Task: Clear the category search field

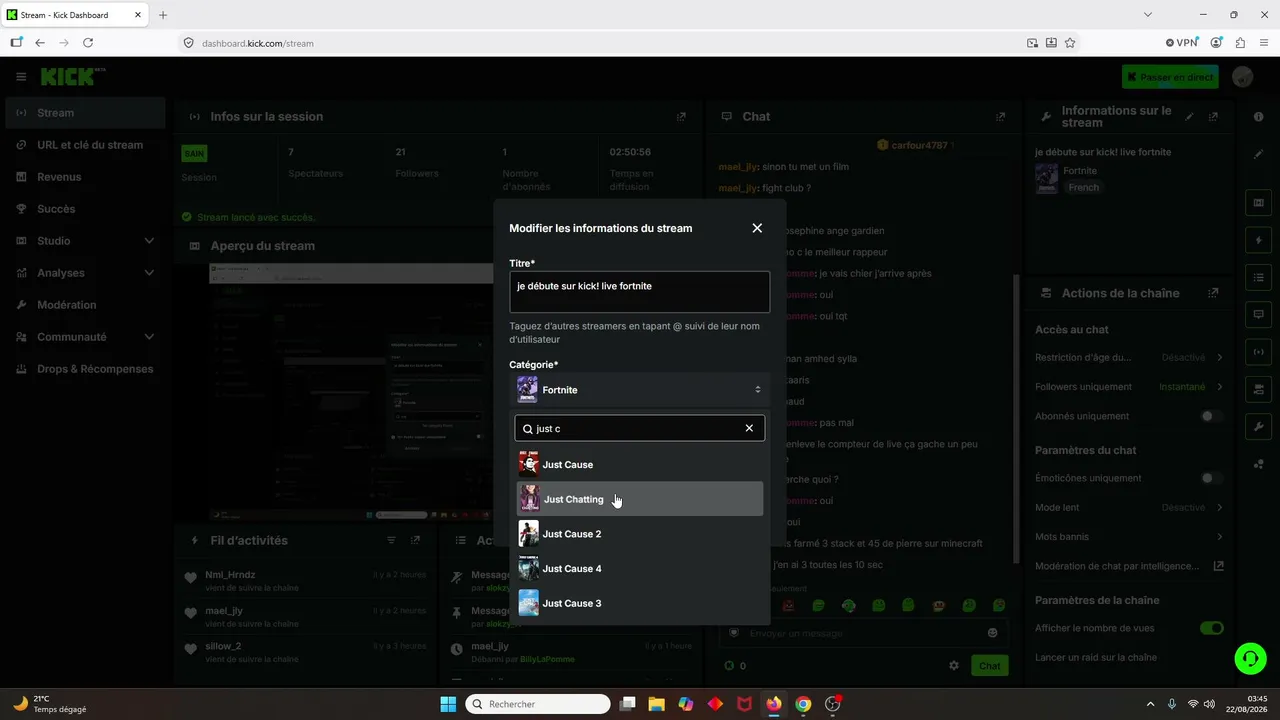Action: tap(749, 428)
